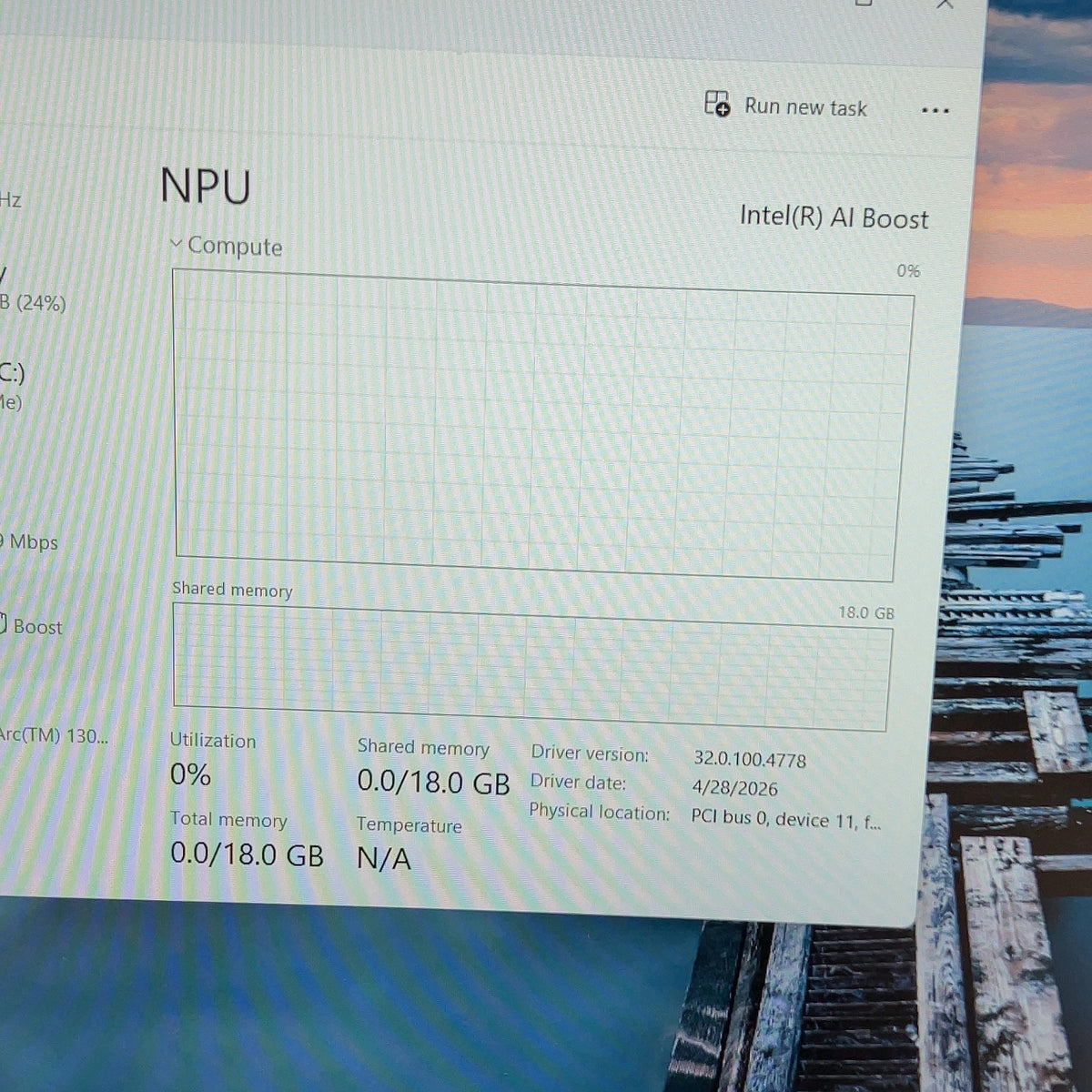Click the Run new task icon
The height and width of the screenshot is (1092, 1092).
point(717,104)
